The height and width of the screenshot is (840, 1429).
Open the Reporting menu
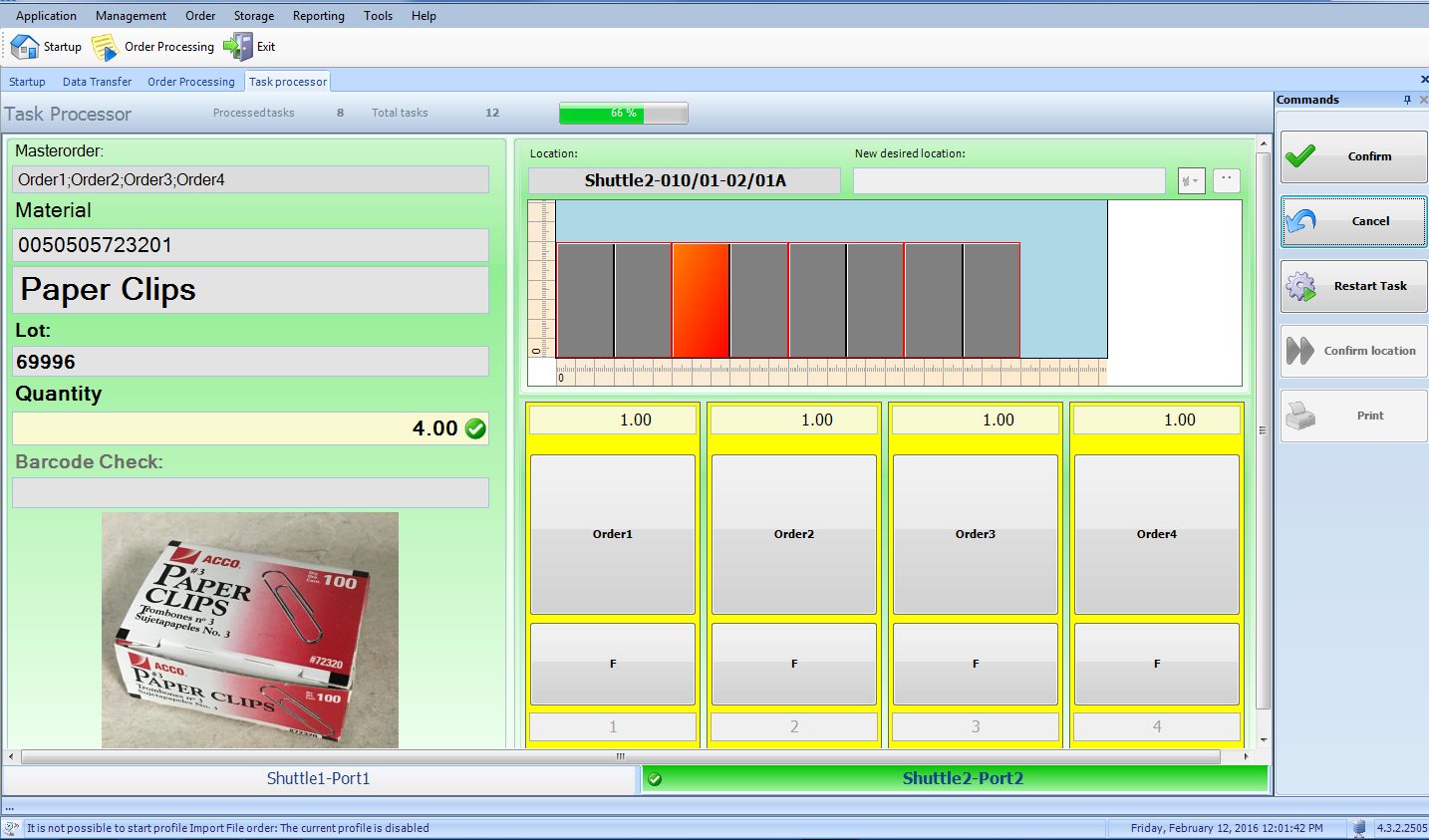[x=318, y=15]
